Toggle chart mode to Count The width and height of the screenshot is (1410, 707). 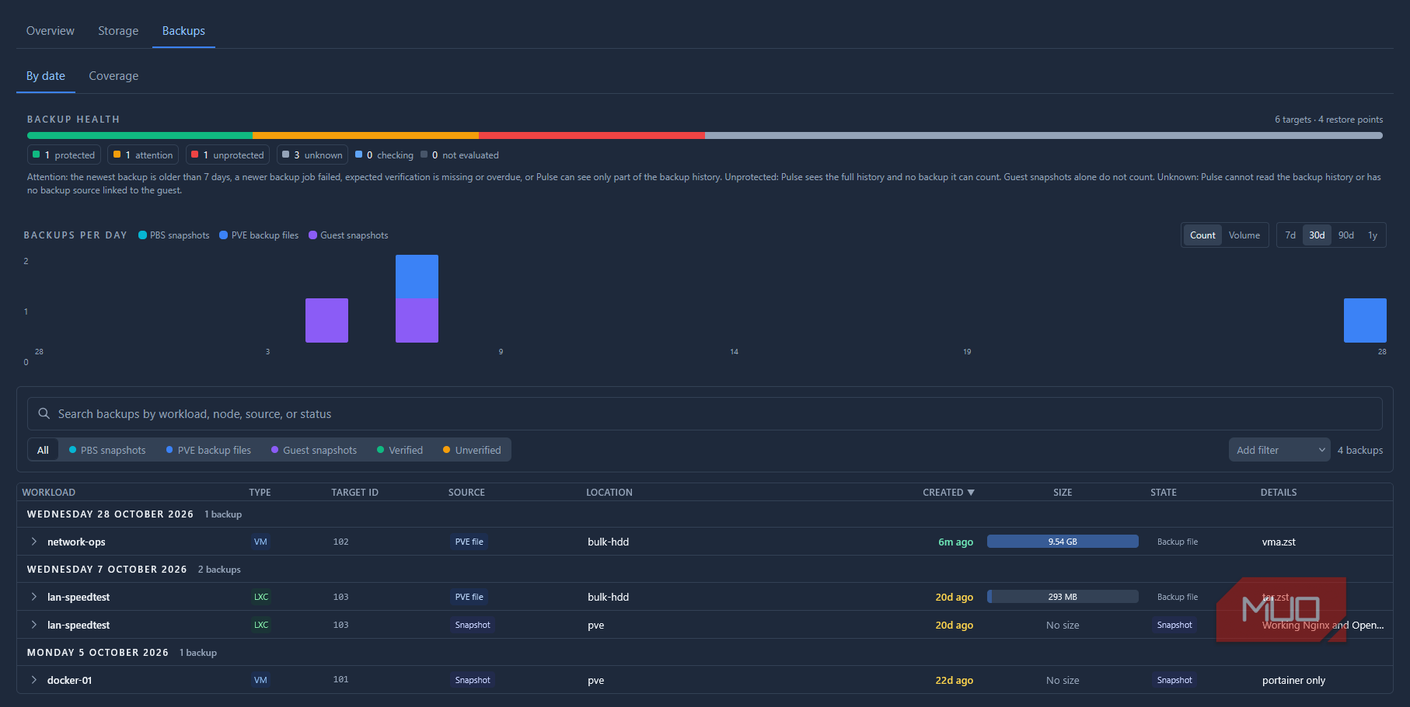[x=1203, y=235]
